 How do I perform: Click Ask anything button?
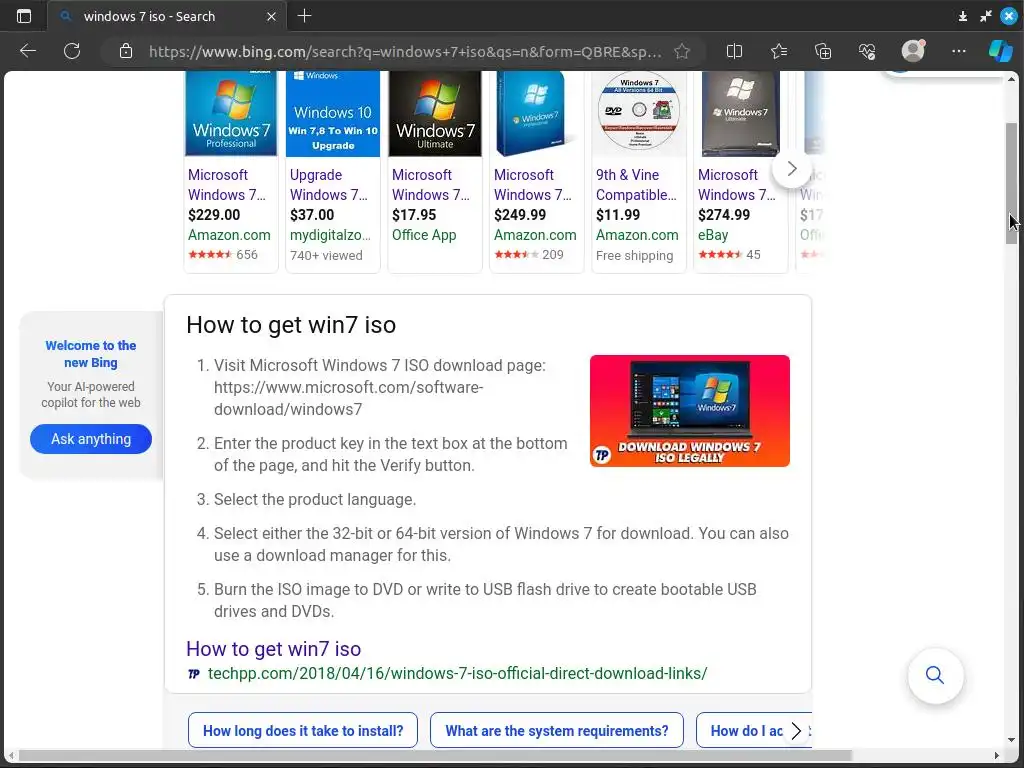click(x=91, y=439)
